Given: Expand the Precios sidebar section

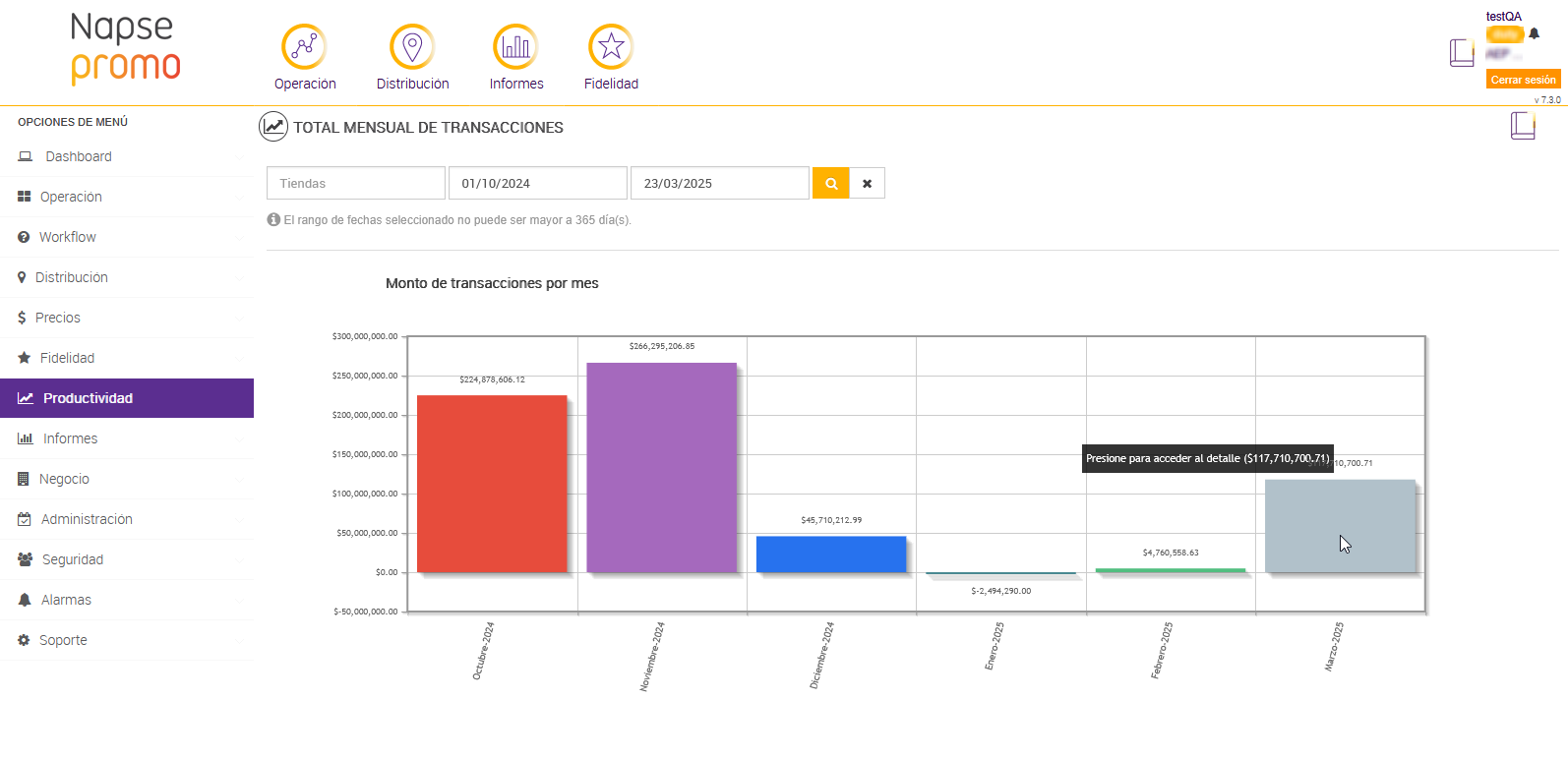Looking at the screenshot, I should click(x=127, y=318).
